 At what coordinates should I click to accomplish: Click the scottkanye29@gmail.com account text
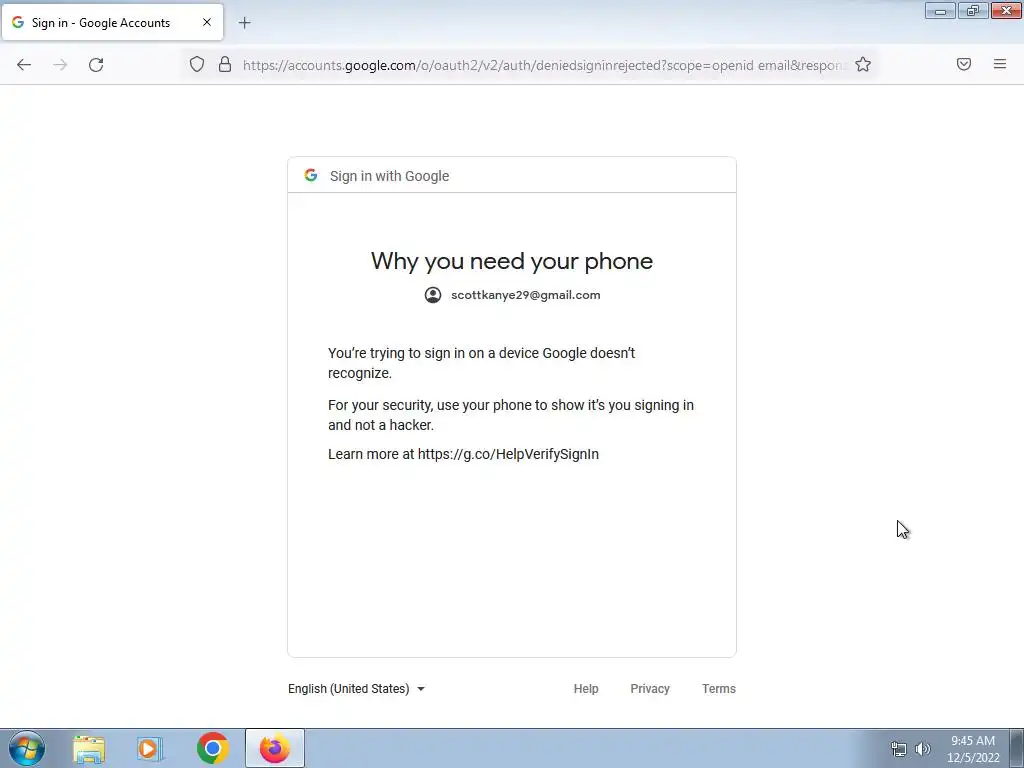coord(526,295)
